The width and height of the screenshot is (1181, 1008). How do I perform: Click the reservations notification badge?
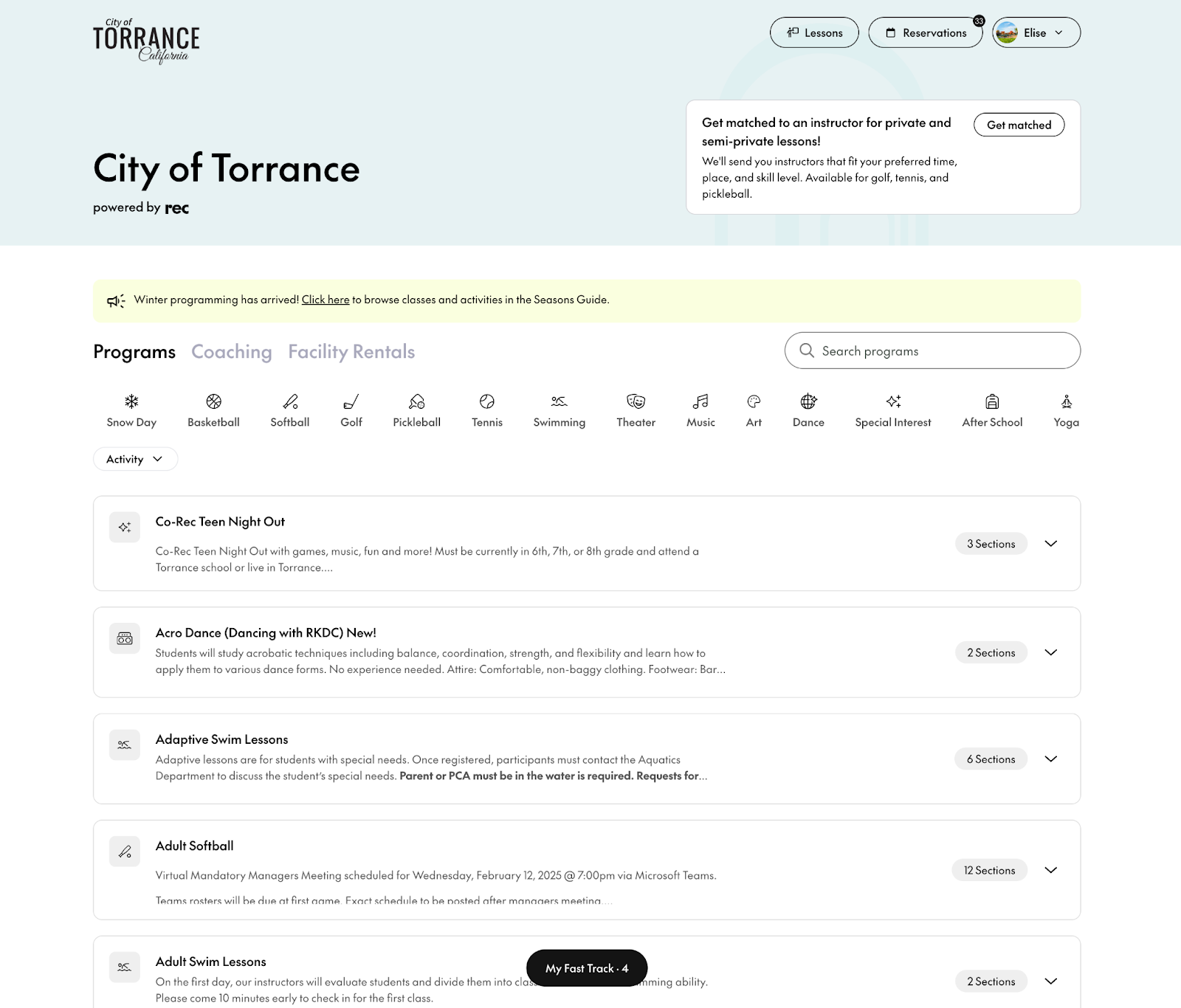click(x=979, y=21)
